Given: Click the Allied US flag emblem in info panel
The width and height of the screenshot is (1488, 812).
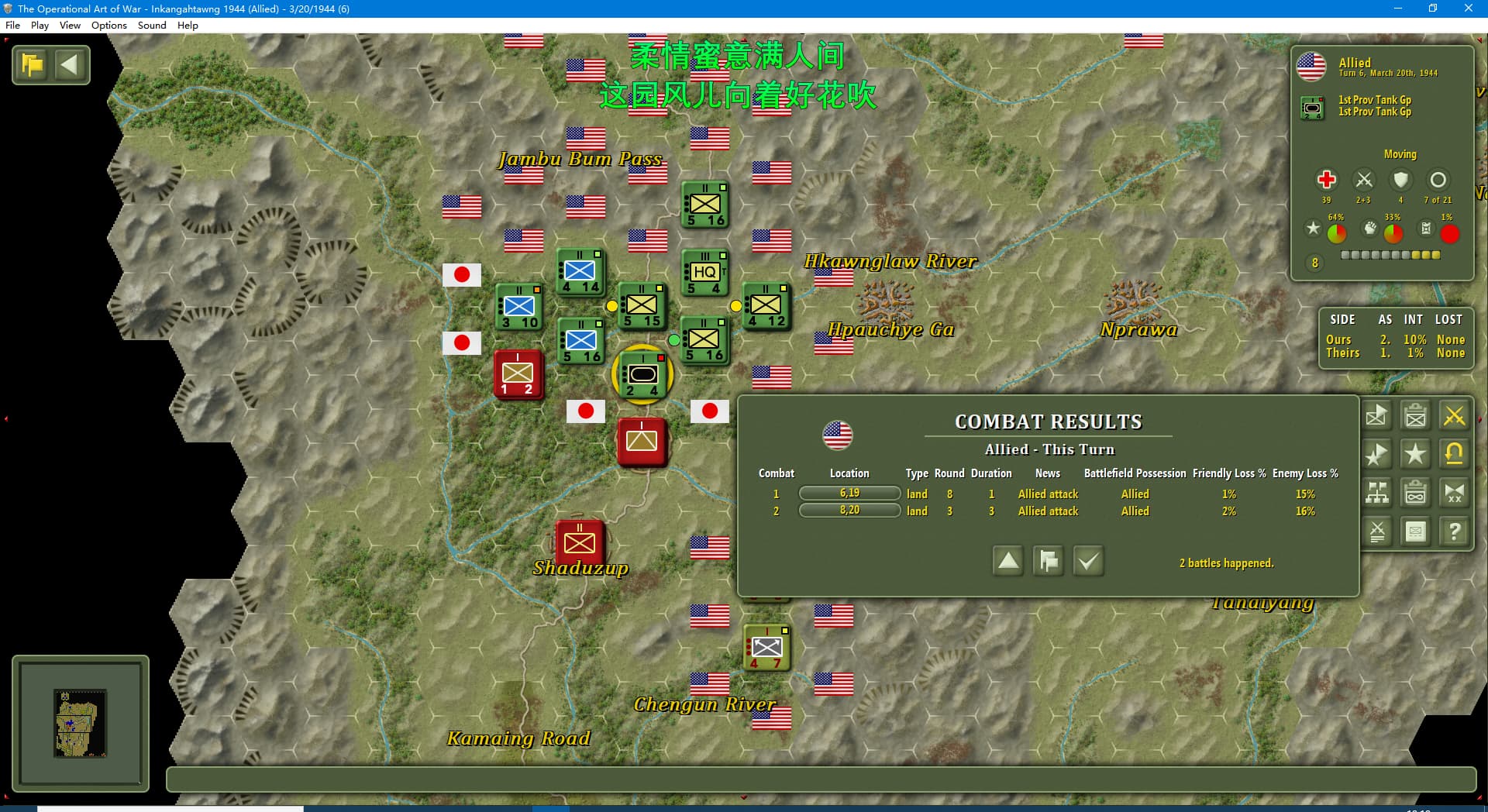Looking at the screenshot, I should point(1311,67).
